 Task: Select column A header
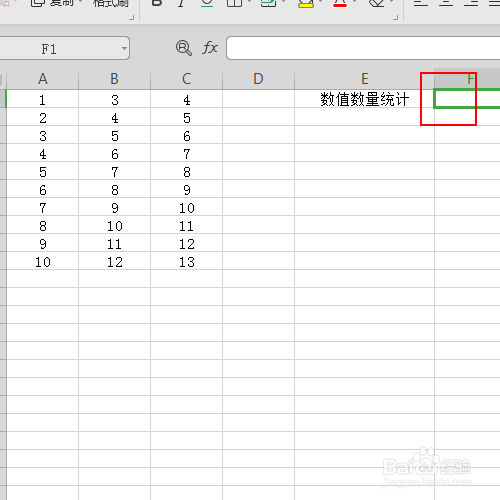(42, 79)
